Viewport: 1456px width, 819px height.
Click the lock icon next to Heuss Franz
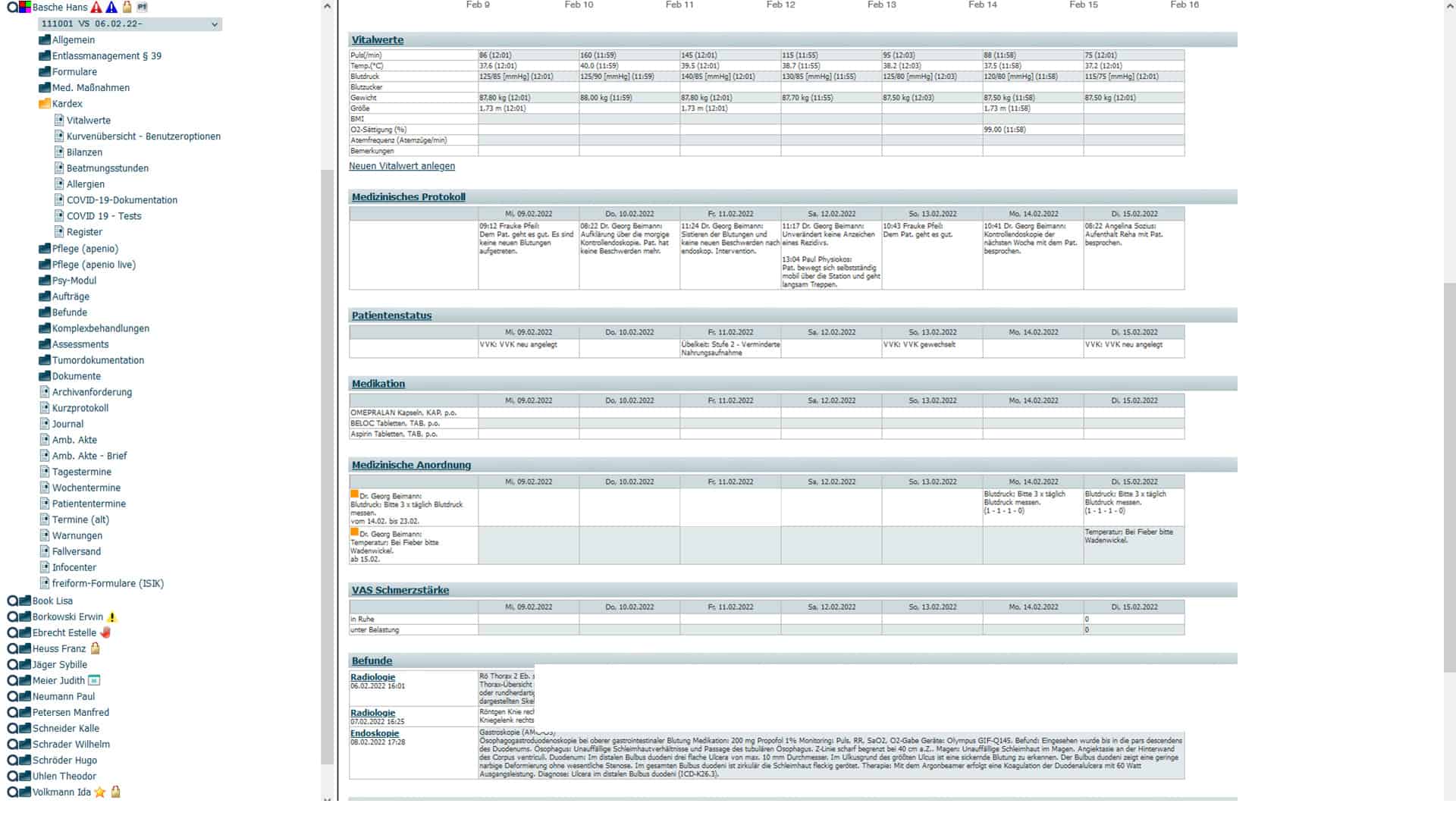click(x=96, y=648)
